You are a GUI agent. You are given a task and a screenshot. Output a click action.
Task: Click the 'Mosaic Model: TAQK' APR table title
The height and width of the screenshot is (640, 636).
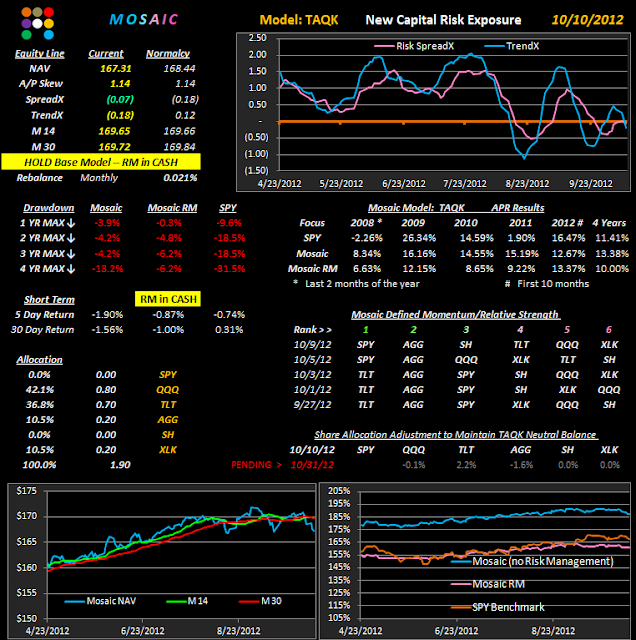pyautogui.click(x=416, y=208)
